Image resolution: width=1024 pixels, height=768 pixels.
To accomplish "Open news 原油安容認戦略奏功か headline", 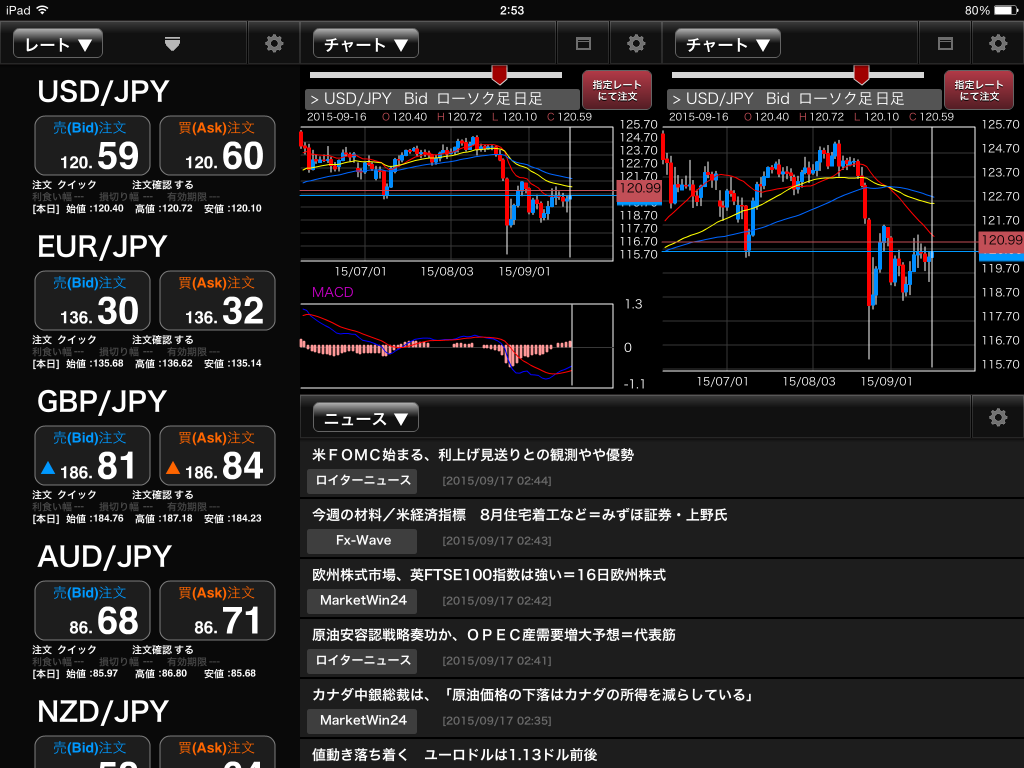I will [x=493, y=635].
